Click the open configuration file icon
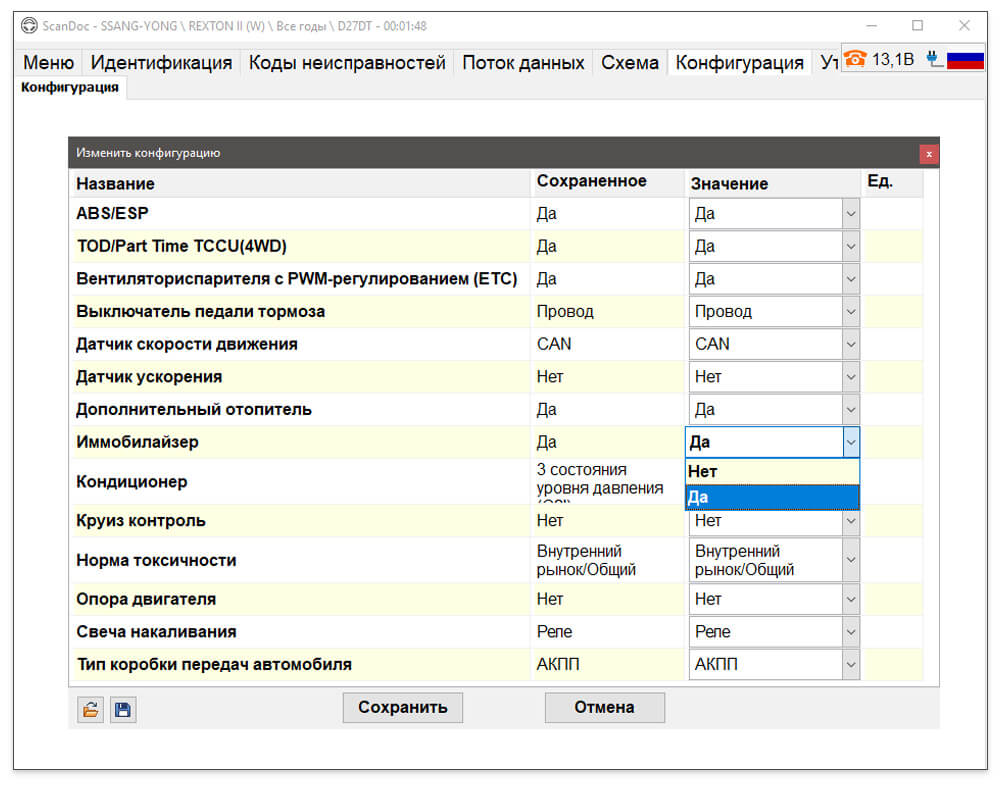1000x786 pixels. 91,709
